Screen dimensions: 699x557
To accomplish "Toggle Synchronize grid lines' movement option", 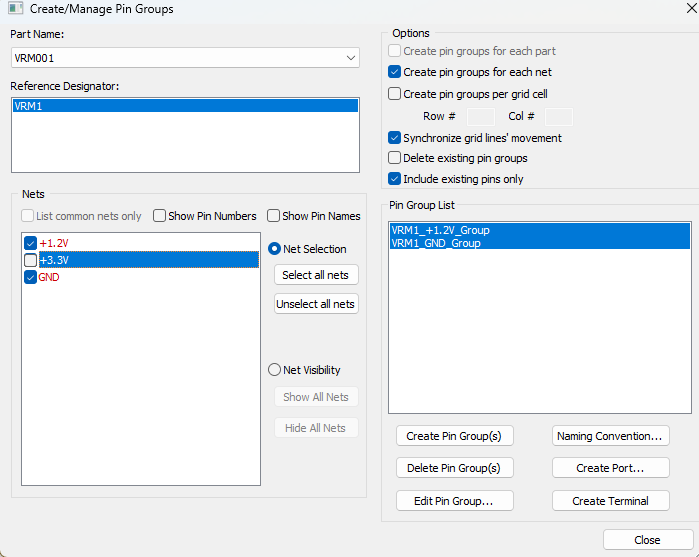I will 394,138.
